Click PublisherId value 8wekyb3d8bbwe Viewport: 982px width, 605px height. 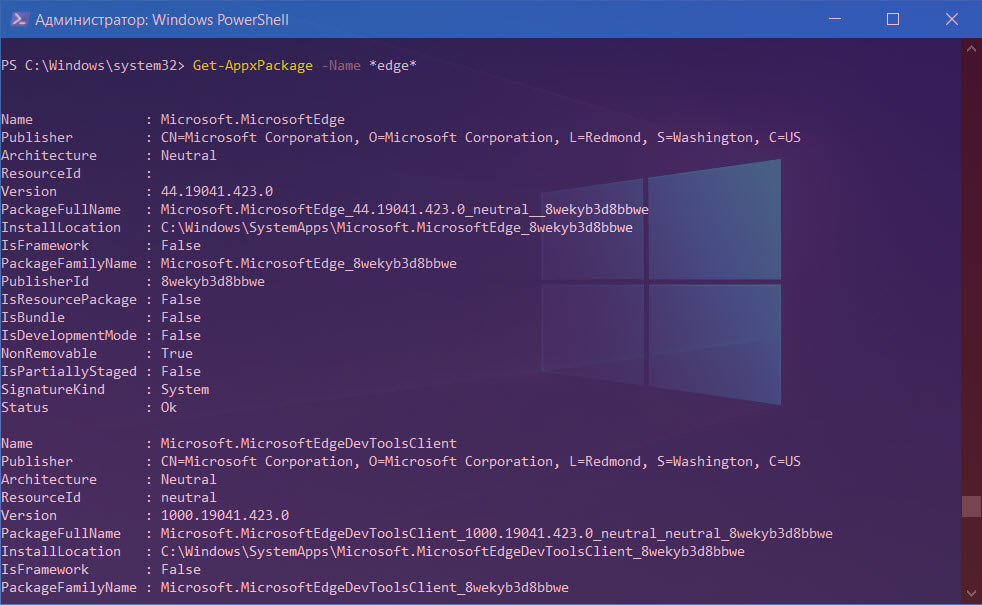pos(213,282)
